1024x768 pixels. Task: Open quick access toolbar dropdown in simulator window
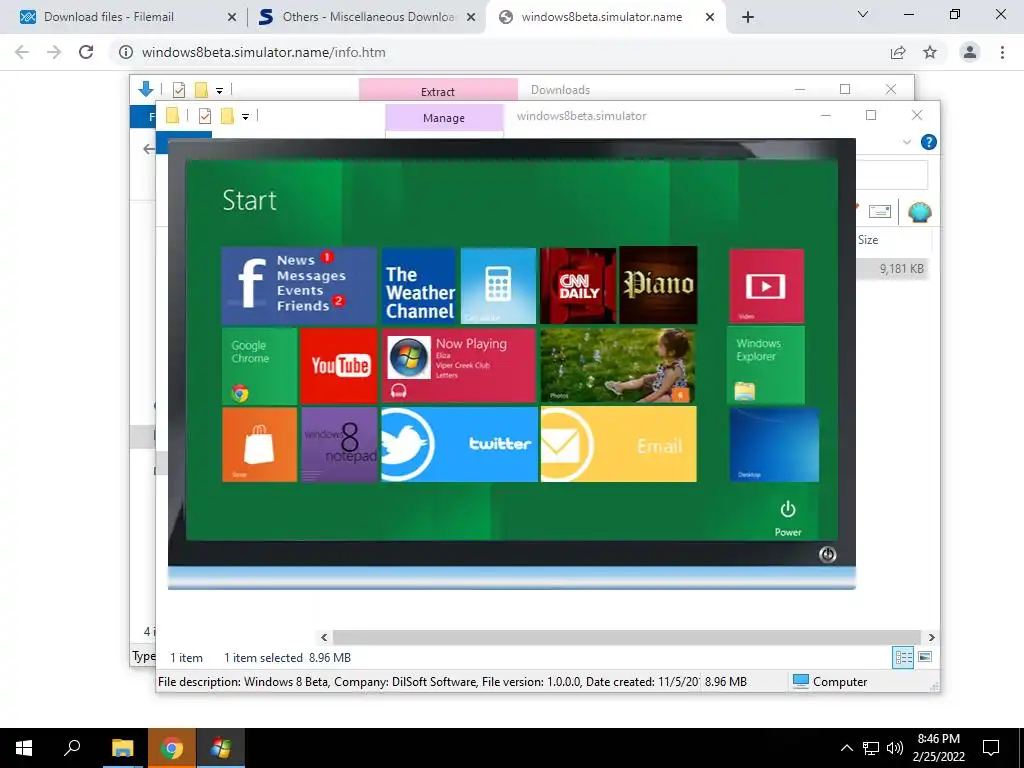245,116
